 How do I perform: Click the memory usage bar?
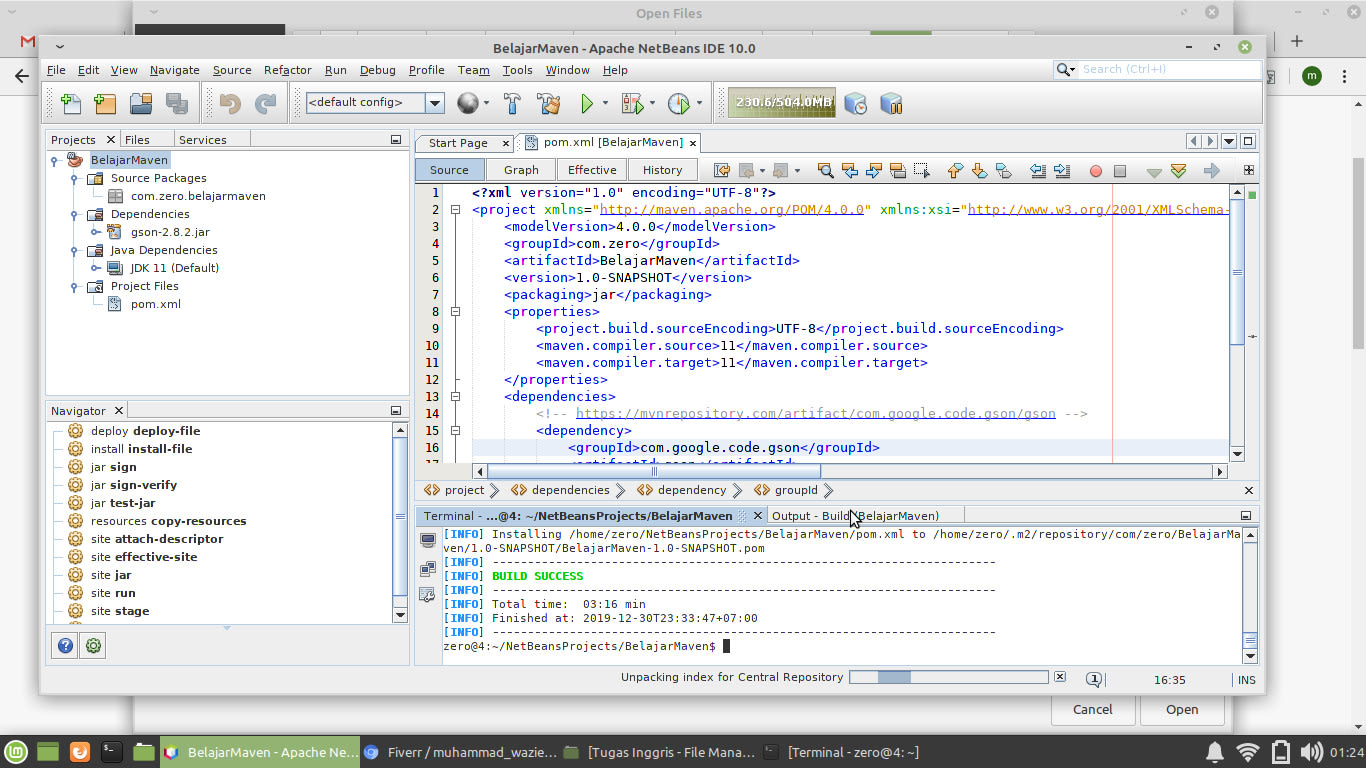pyautogui.click(x=782, y=103)
